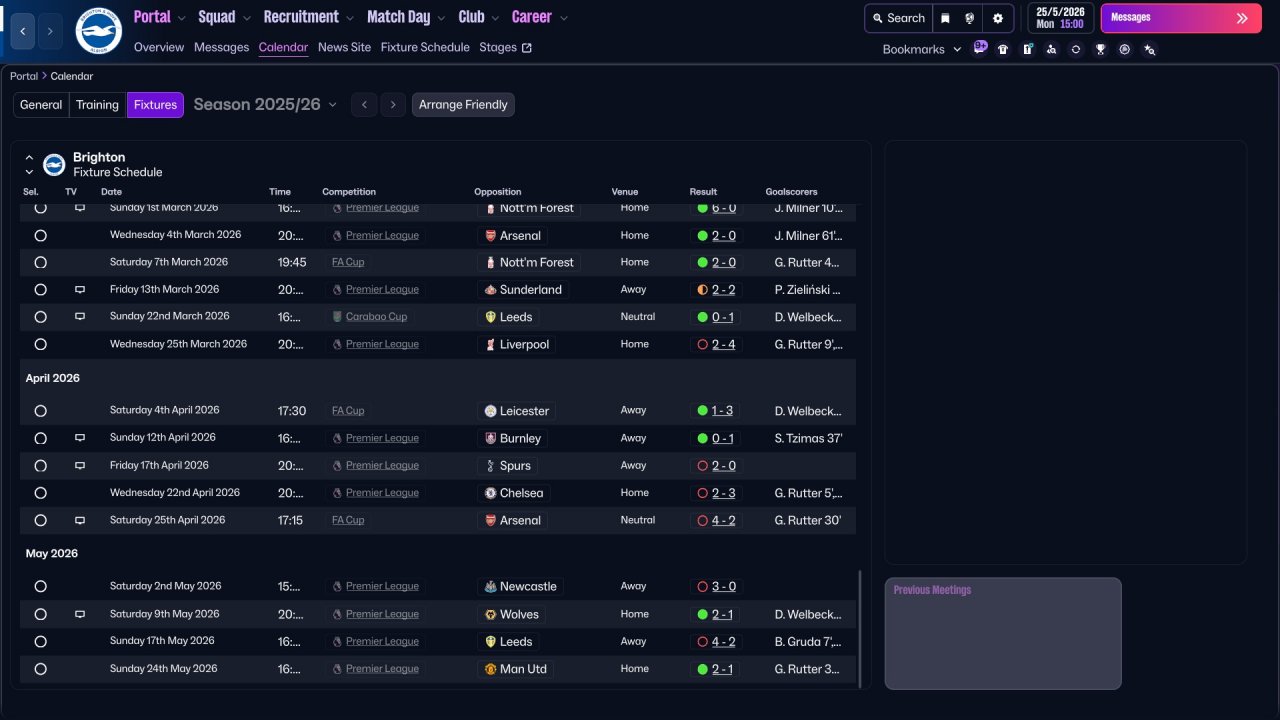The image size is (1280, 720).
Task: Select the Fixtures calendar tab
Action: 155,105
